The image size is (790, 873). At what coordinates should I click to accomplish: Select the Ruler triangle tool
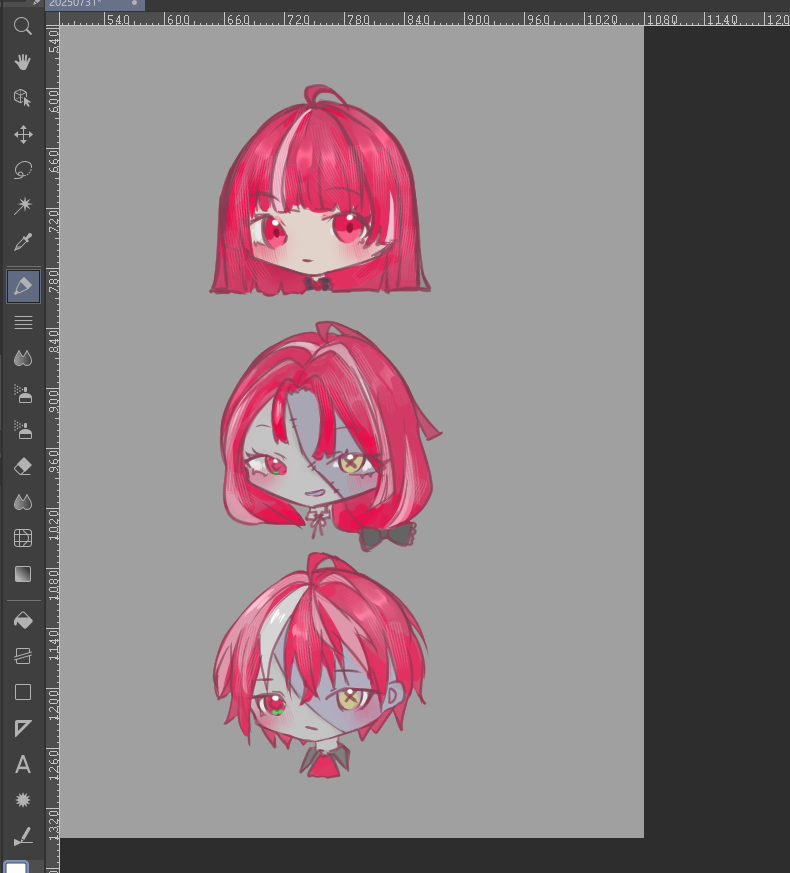click(x=23, y=728)
